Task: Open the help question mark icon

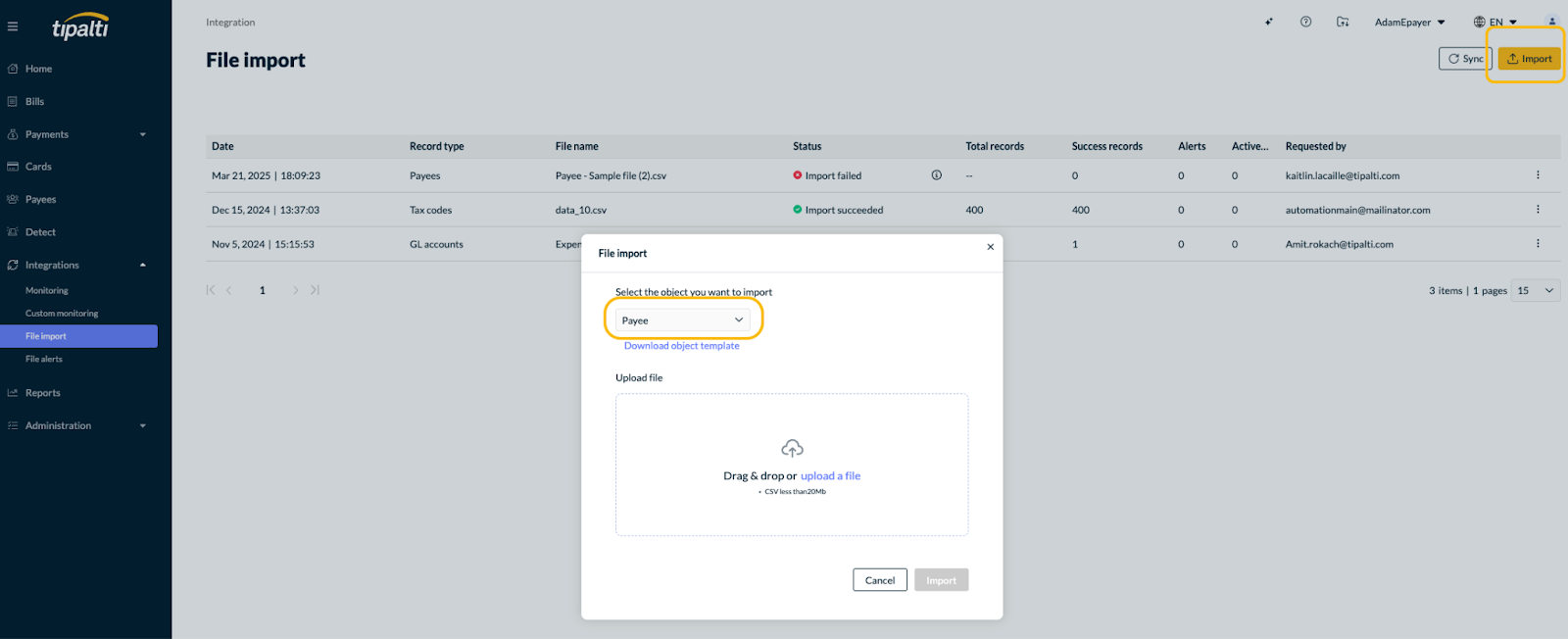Action: point(1305,22)
